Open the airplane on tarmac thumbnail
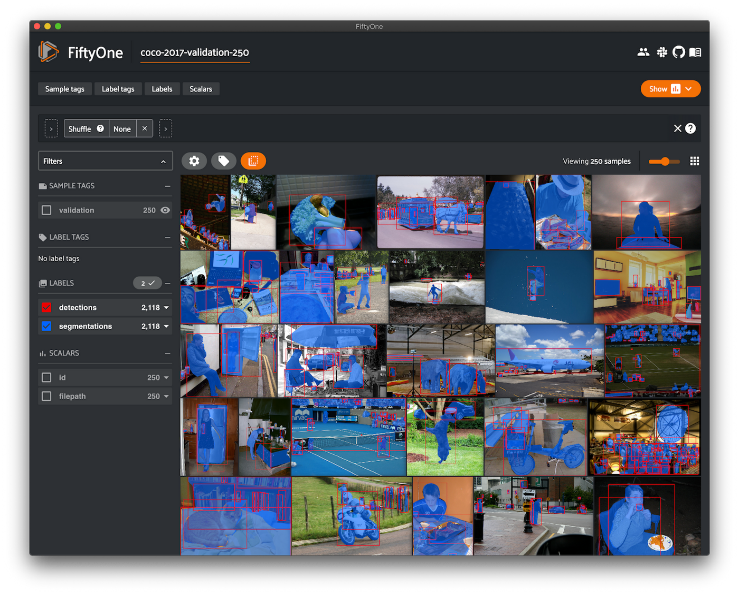 (x=550, y=361)
